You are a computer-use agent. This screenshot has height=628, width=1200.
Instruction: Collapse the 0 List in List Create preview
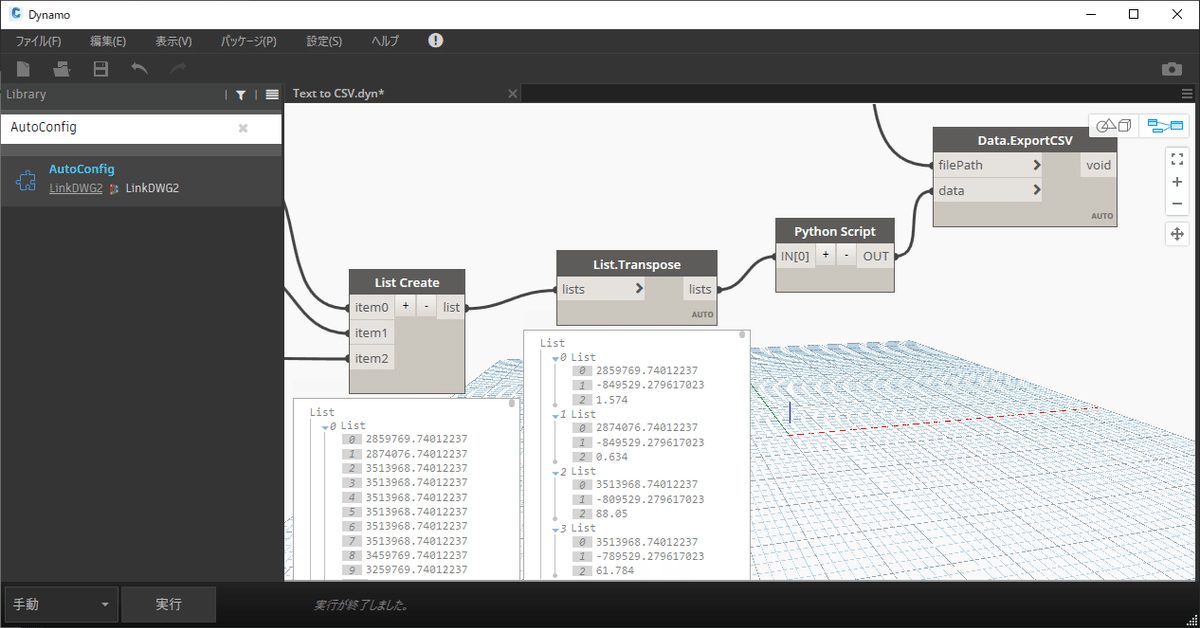pos(326,426)
